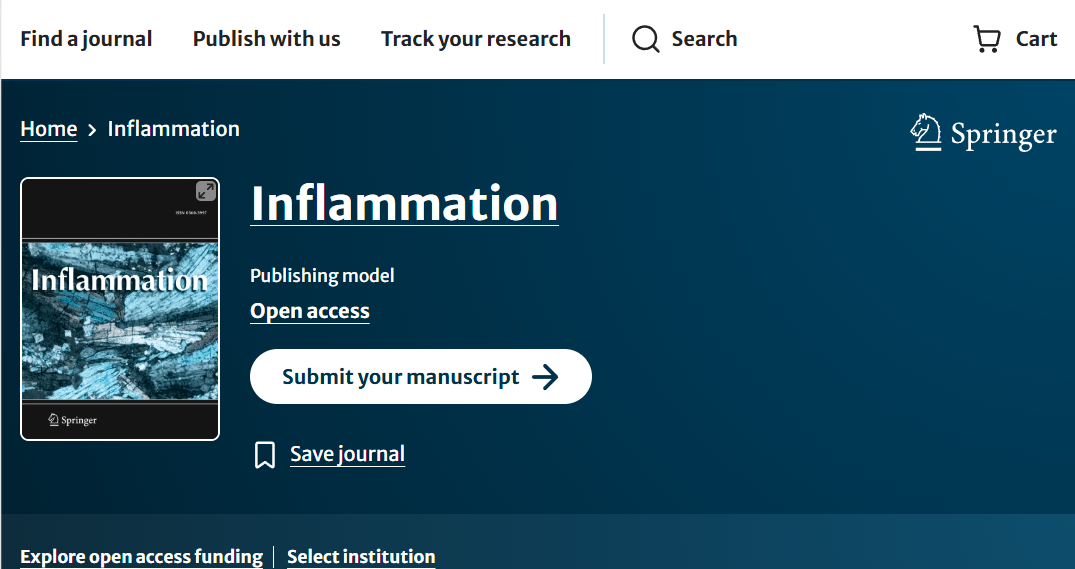
Task: Click the Springer logo on the journal cover
Action: click(73, 420)
